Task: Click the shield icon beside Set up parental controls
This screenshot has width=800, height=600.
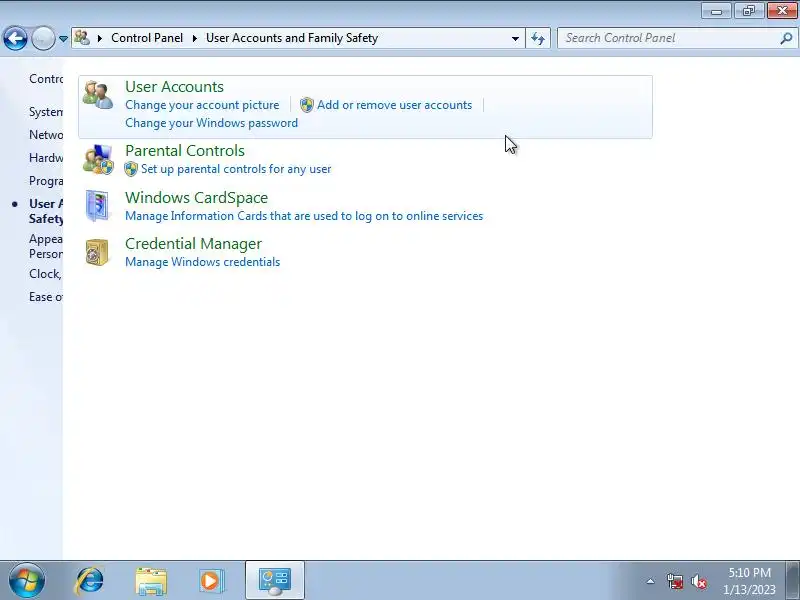Action: [x=131, y=169]
